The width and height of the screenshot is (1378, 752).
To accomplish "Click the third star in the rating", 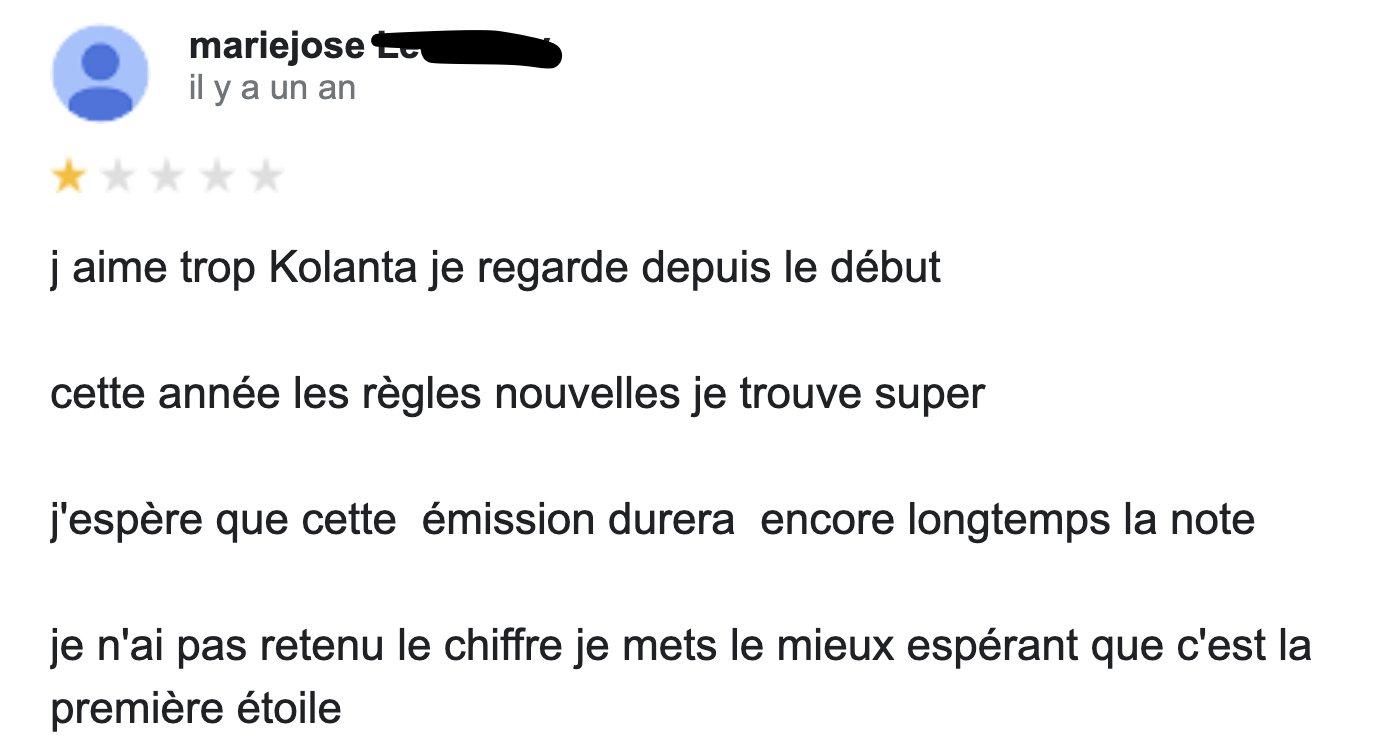I will pos(167,178).
